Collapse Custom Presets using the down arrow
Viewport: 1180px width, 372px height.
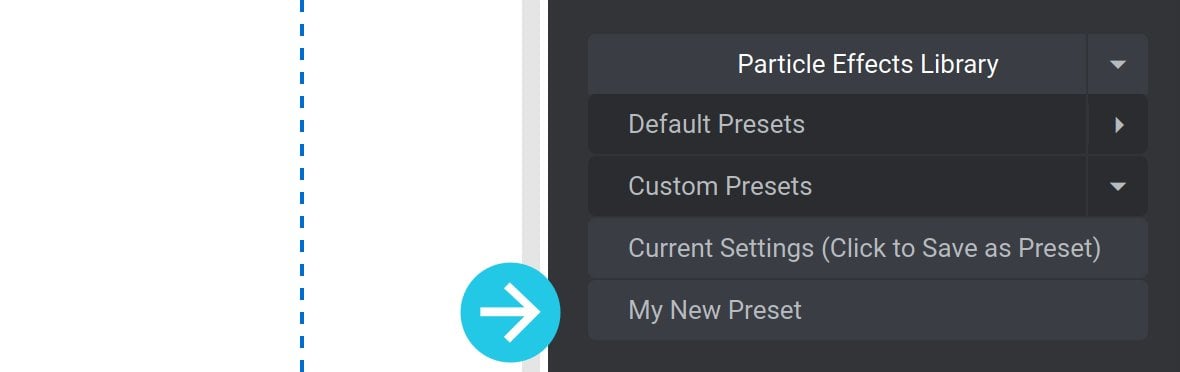pyautogui.click(x=1118, y=186)
